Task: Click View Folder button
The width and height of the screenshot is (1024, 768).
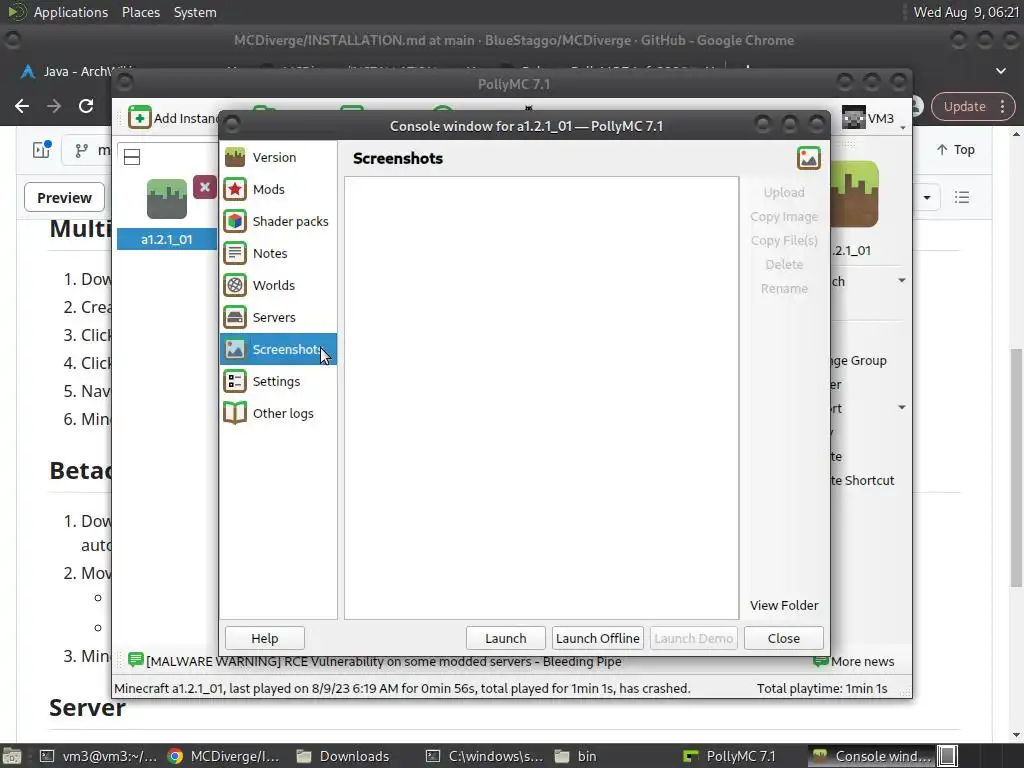Action: [784, 605]
